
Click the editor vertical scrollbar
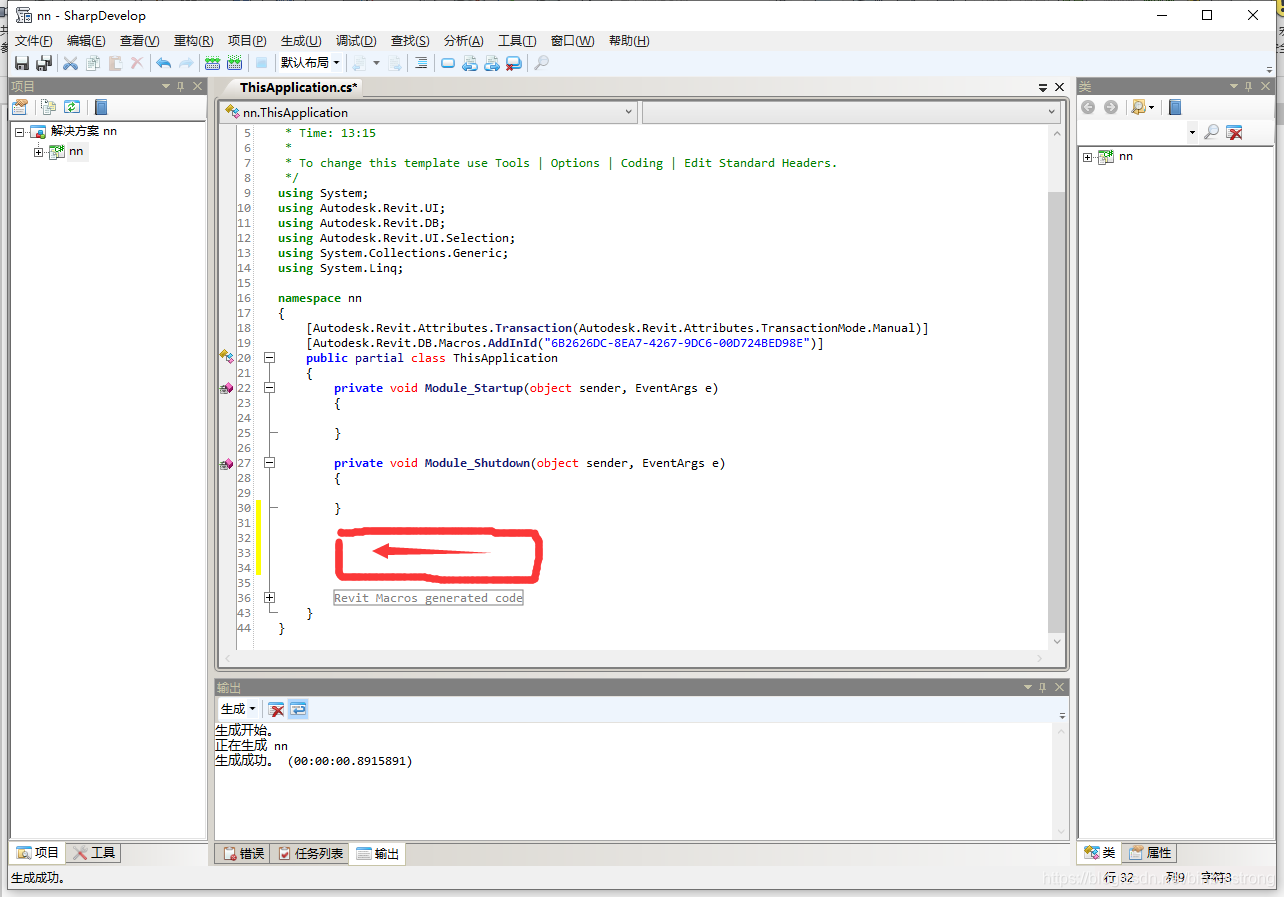pos(1057,387)
